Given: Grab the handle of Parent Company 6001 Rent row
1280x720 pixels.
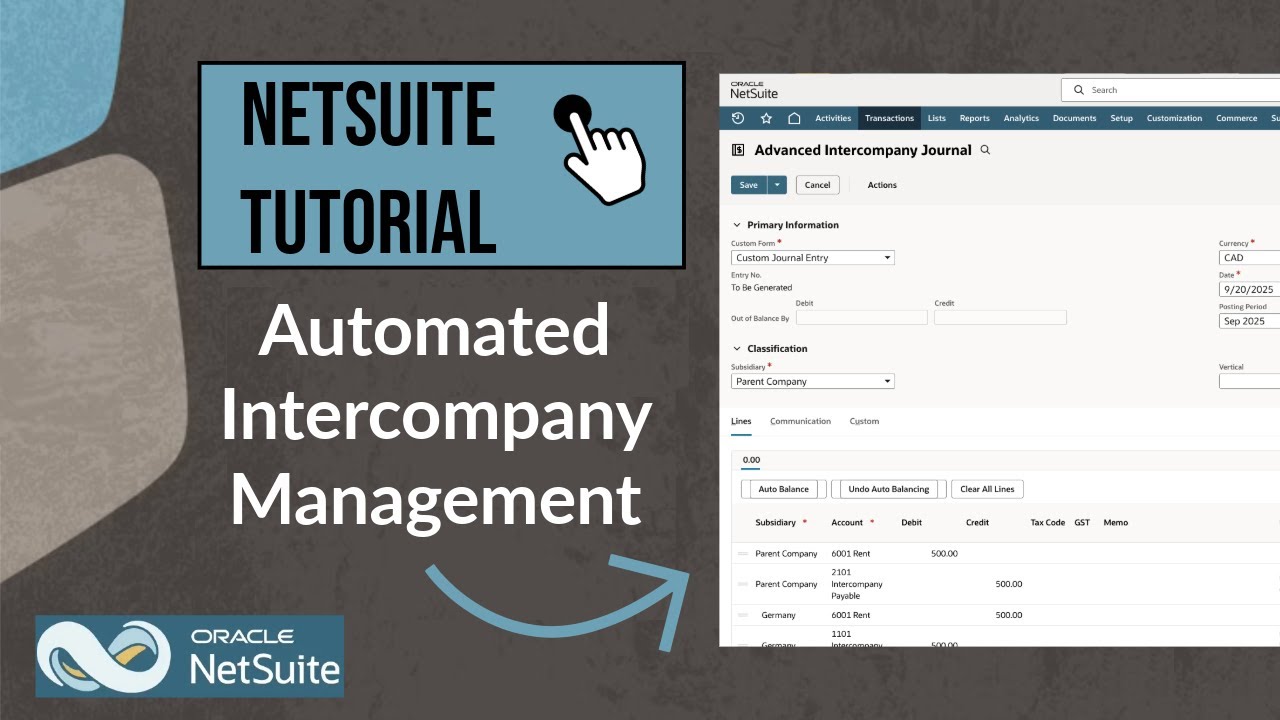Looking at the screenshot, I should click(742, 553).
